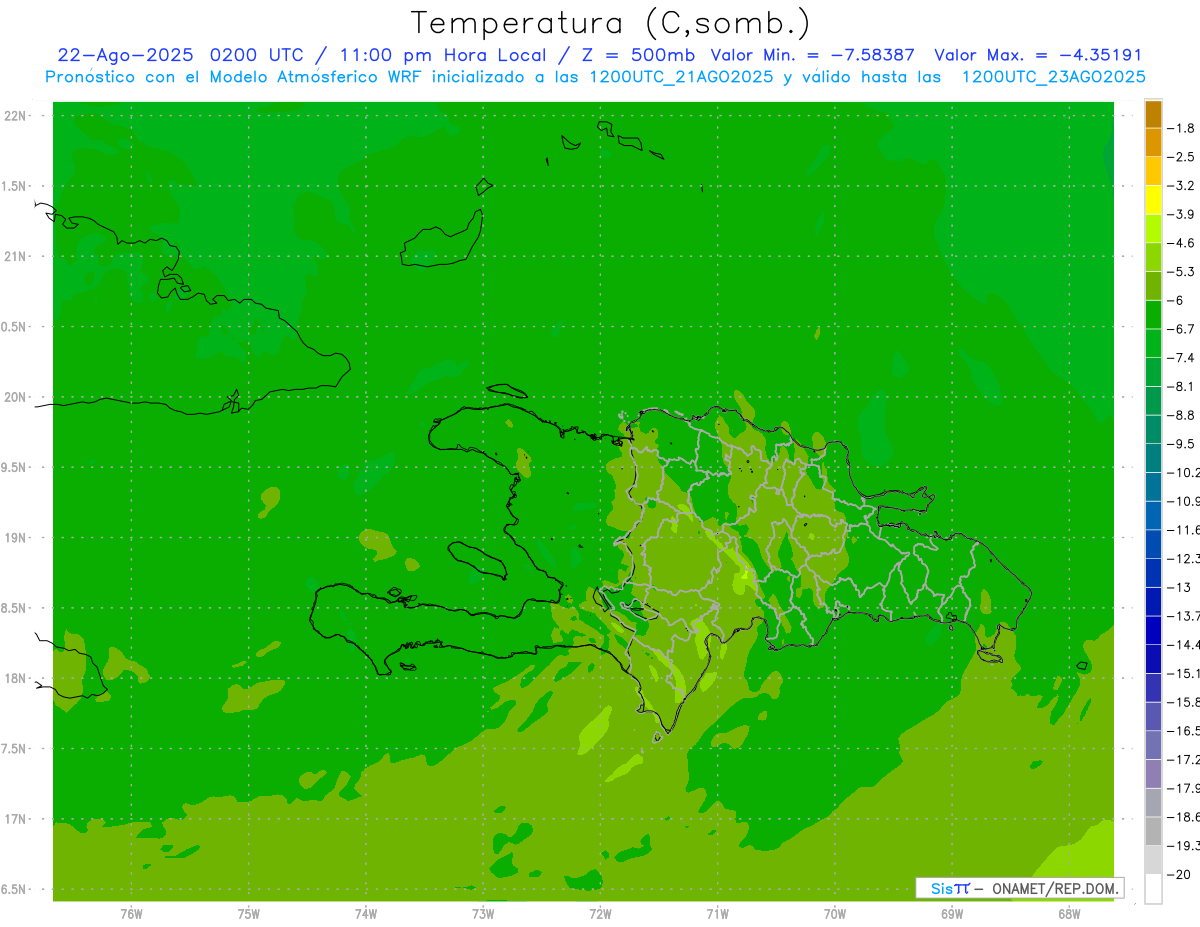Click the 'Temperatura (C,somb.)' chart title
1200x927 pixels.
pyautogui.click(x=610, y=23)
